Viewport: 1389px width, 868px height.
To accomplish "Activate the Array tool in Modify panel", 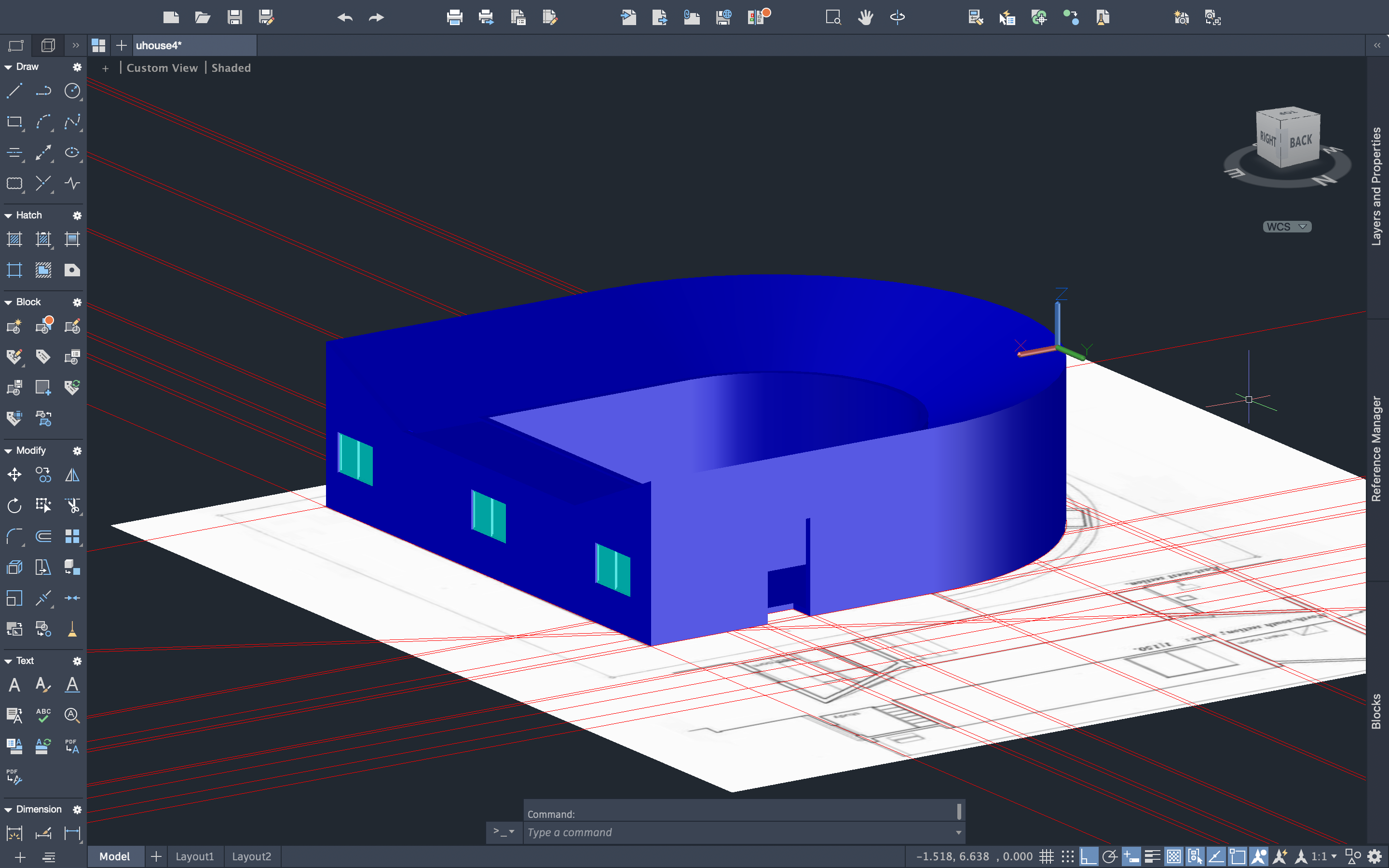I will (x=72, y=537).
